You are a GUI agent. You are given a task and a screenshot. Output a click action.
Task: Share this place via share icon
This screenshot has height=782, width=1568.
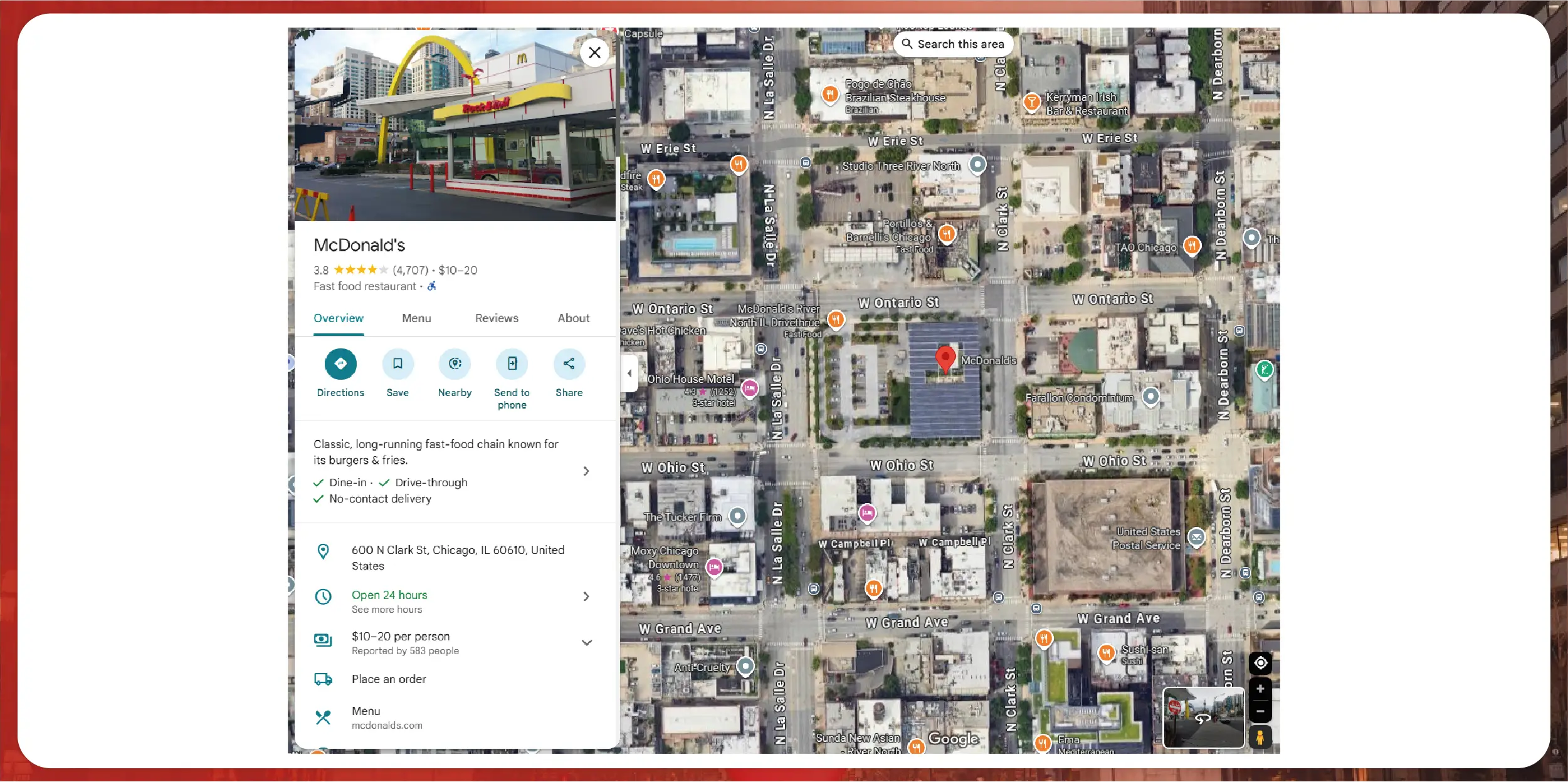point(569,364)
